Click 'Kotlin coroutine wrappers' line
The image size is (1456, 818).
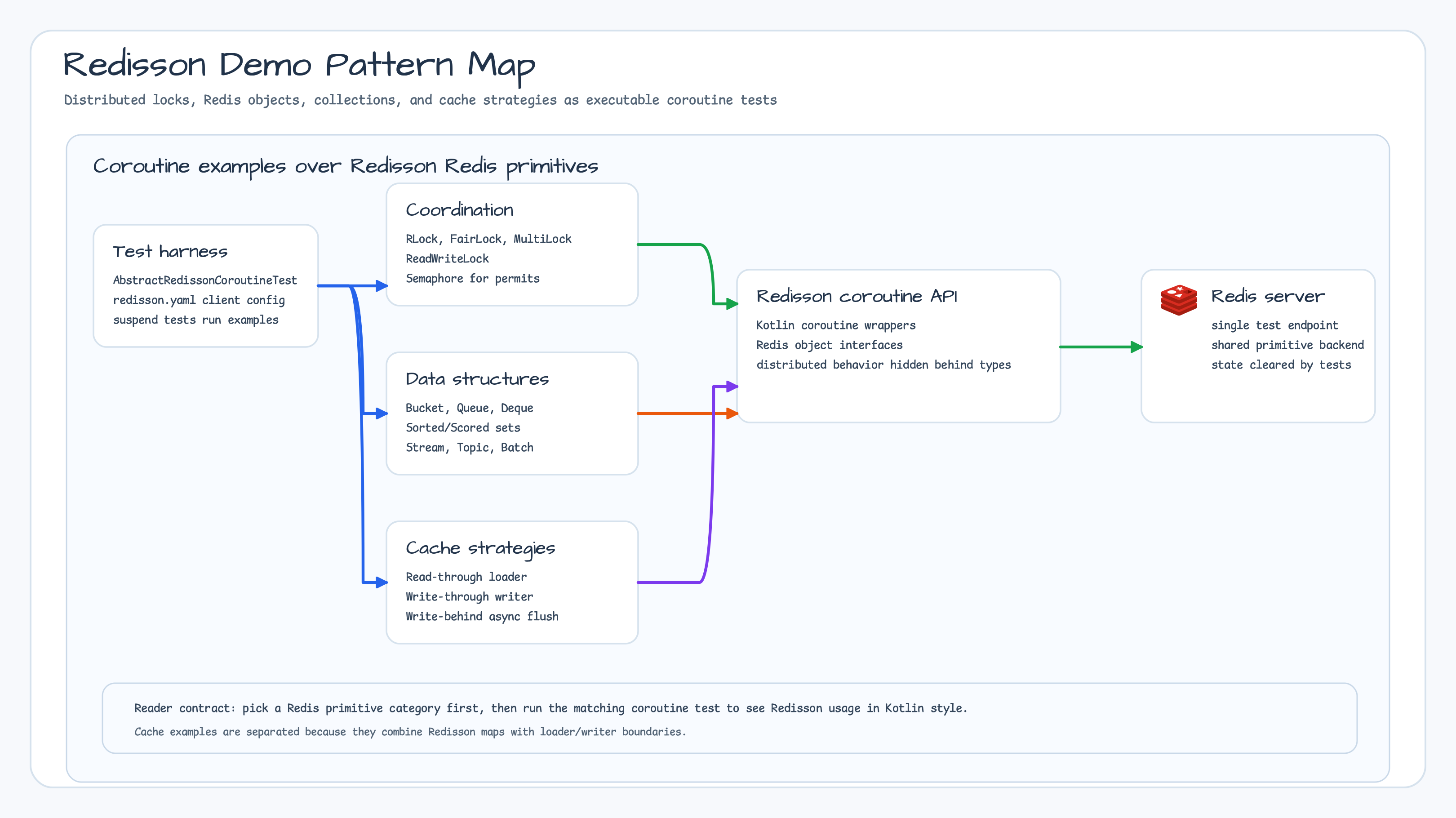835,325
